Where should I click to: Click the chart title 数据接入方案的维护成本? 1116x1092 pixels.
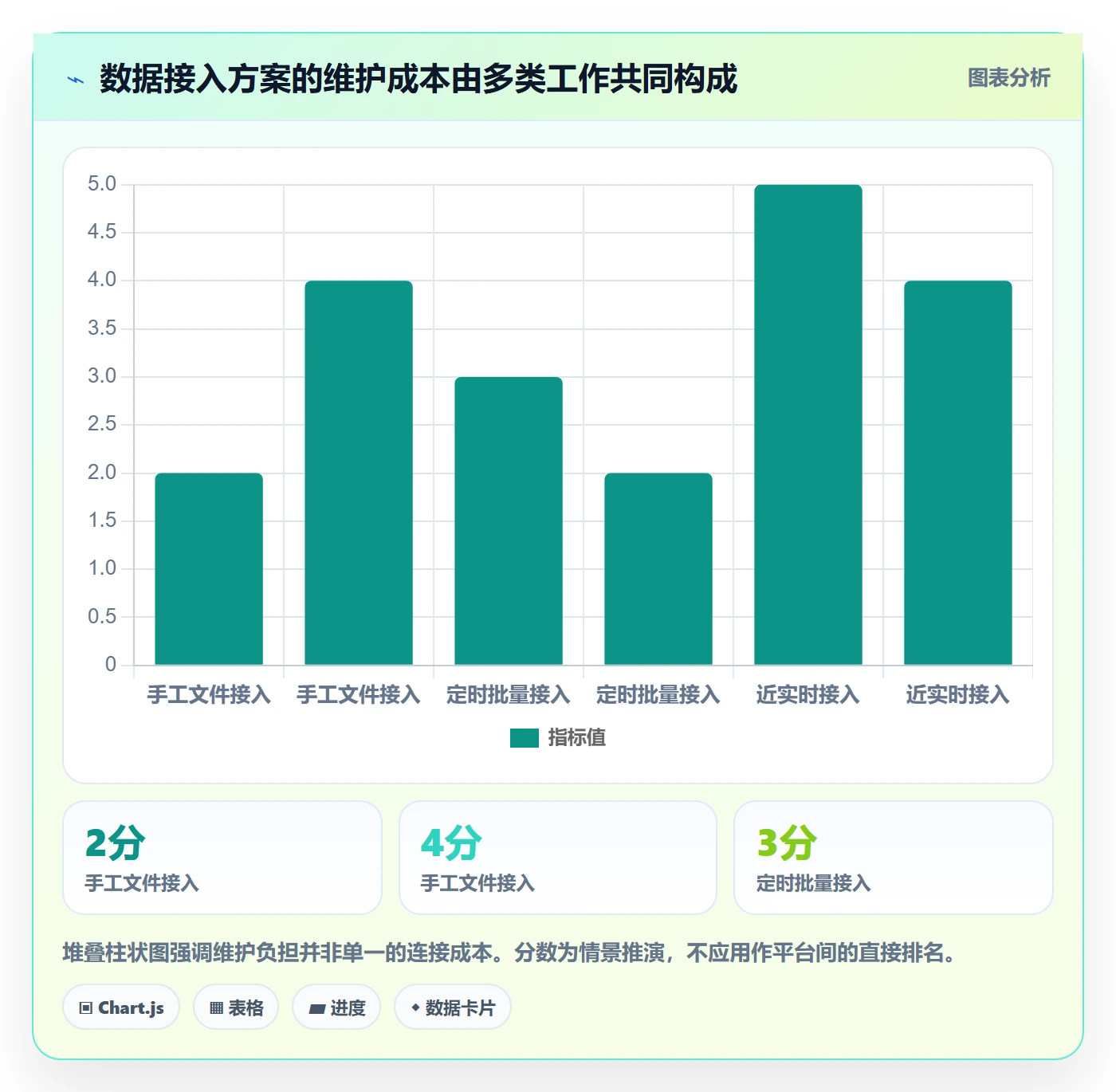[x=418, y=79]
